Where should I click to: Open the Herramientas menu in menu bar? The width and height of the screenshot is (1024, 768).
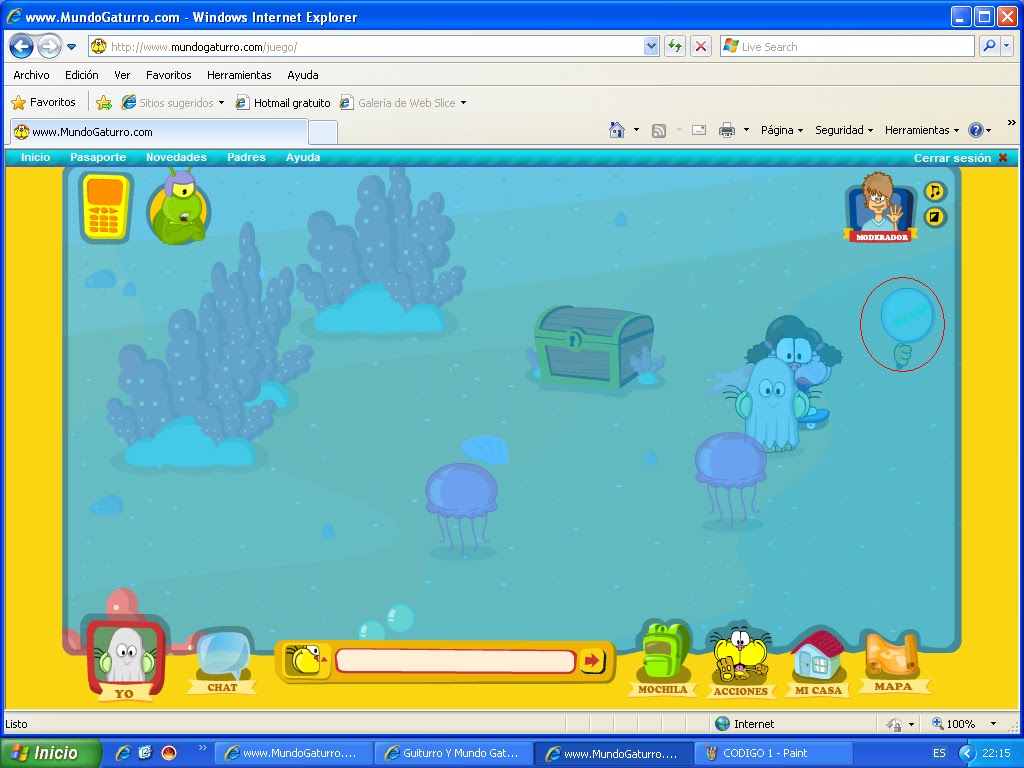coord(239,75)
